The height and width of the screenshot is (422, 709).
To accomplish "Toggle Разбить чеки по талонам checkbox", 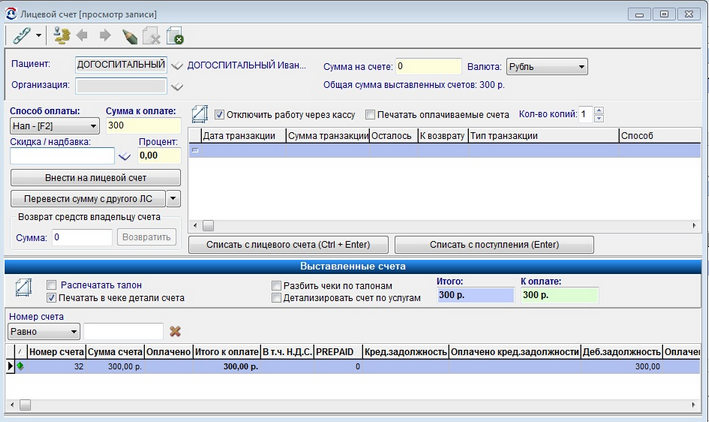I will [x=276, y=286].
